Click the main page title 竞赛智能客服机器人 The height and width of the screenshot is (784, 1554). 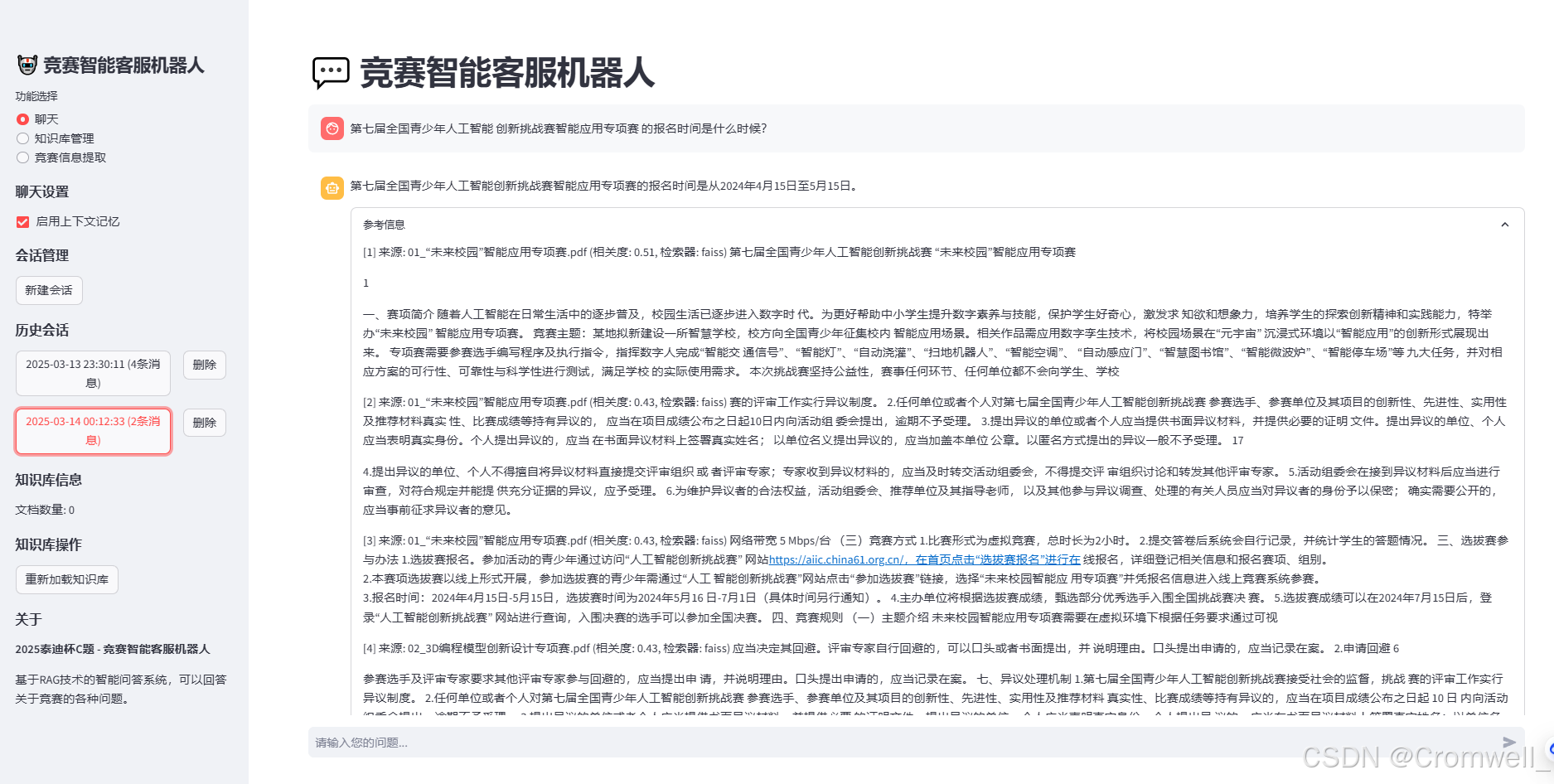click(507, 73)
